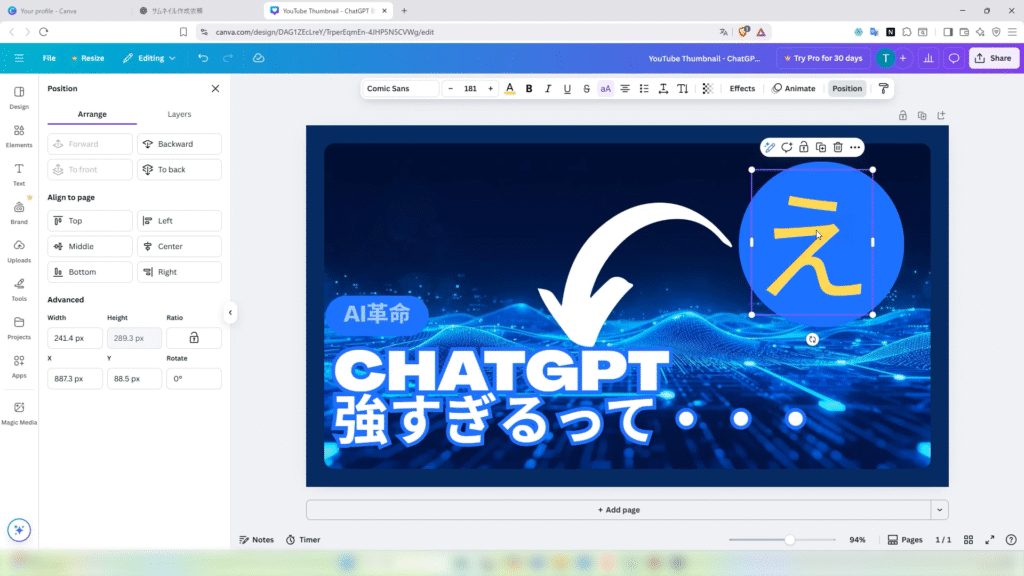This screenshot has width=1024, height=576.
Task: Open the File menu
Action: tap(49, 58)
